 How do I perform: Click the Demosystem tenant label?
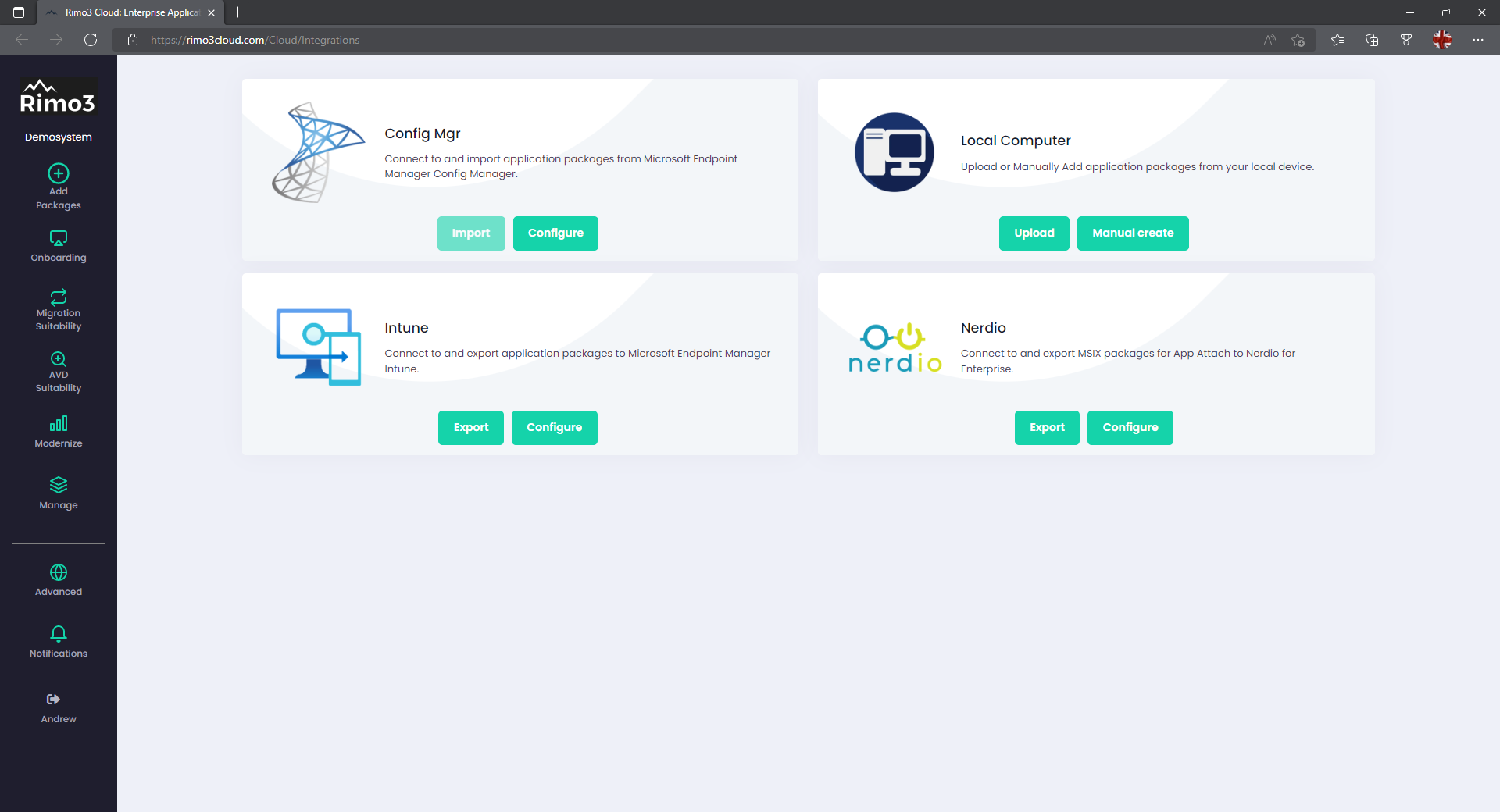[59, 137]
